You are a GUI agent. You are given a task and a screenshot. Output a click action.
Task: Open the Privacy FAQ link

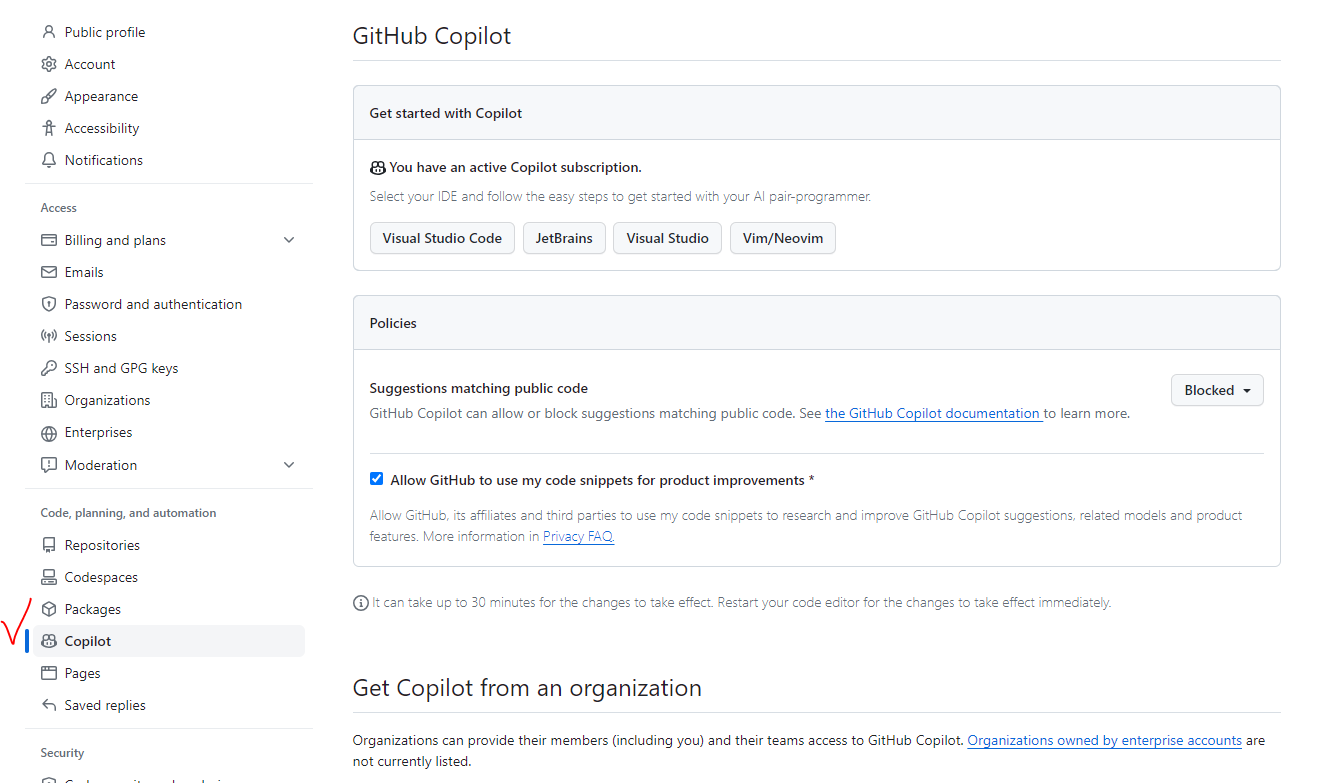pyautogui.click(x=578, y=536)
